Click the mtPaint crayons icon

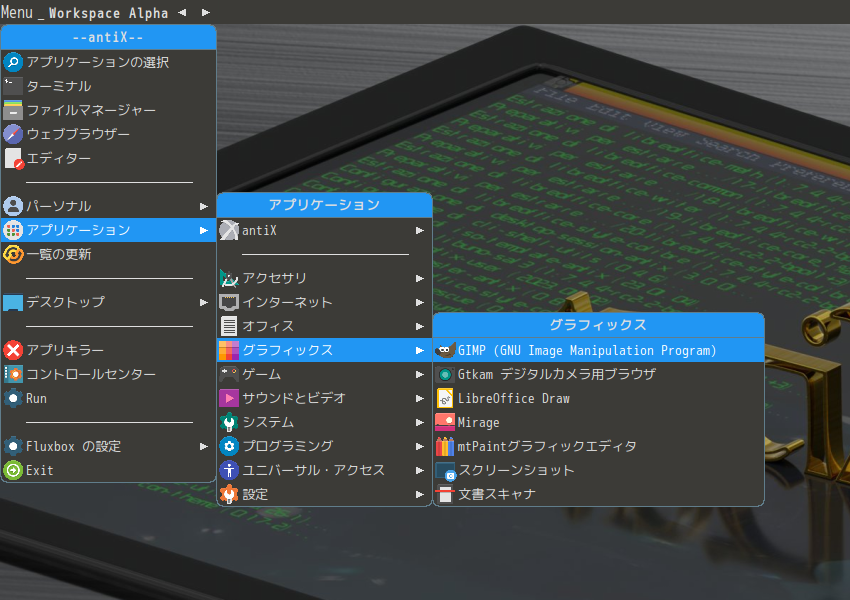click(x=445, y=446)
